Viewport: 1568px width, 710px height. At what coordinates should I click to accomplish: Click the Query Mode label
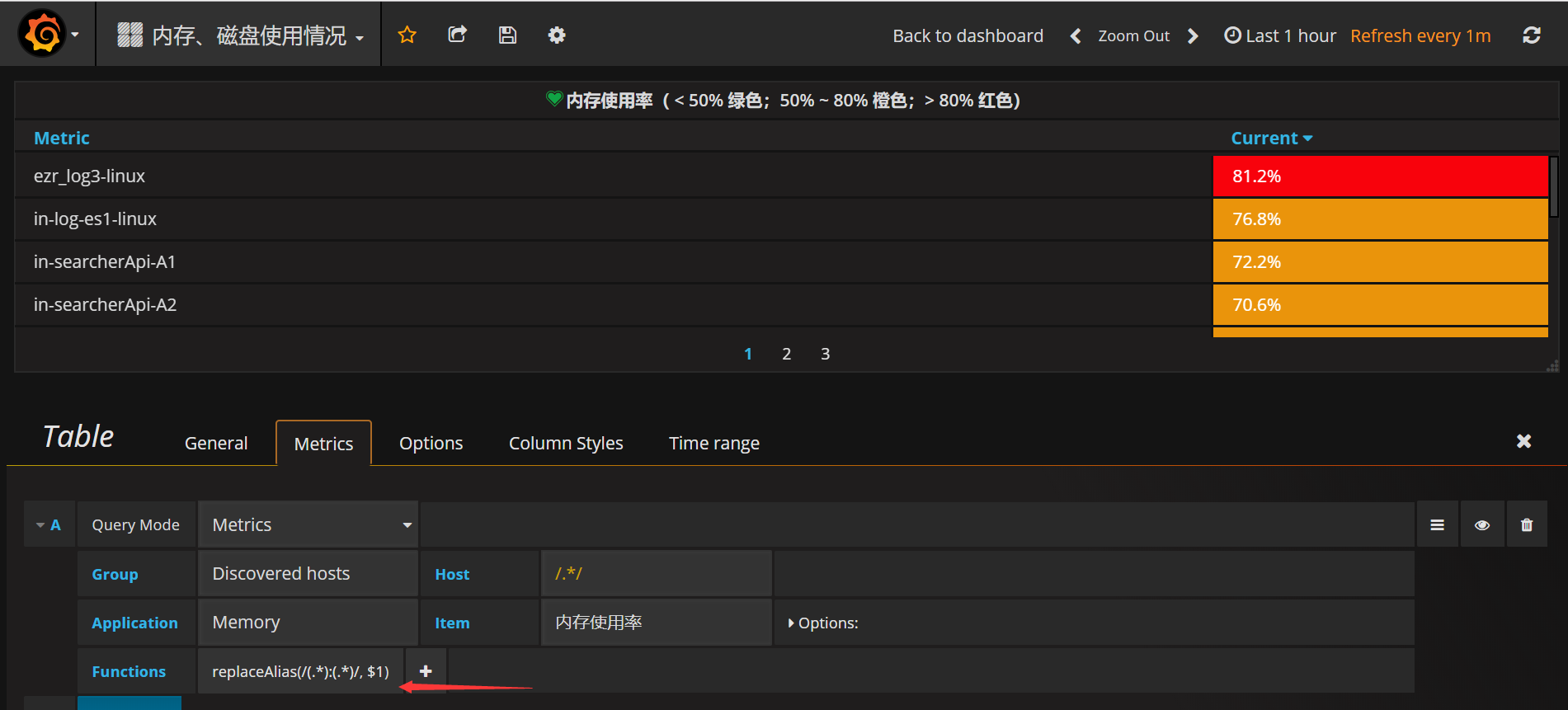pos(136,524)
